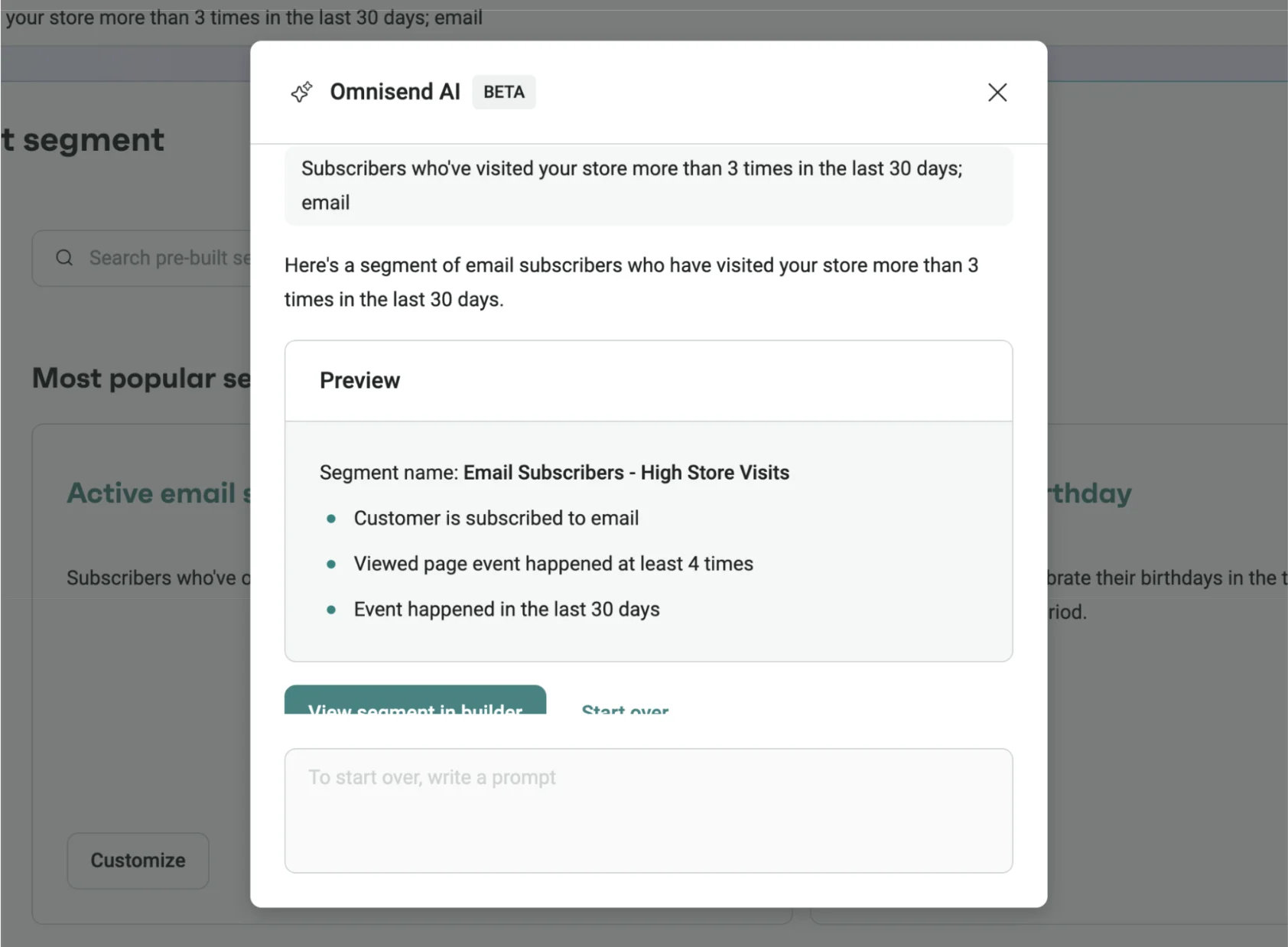Click 'Active email' segment title in background
1288x947 pixels.
158,493
